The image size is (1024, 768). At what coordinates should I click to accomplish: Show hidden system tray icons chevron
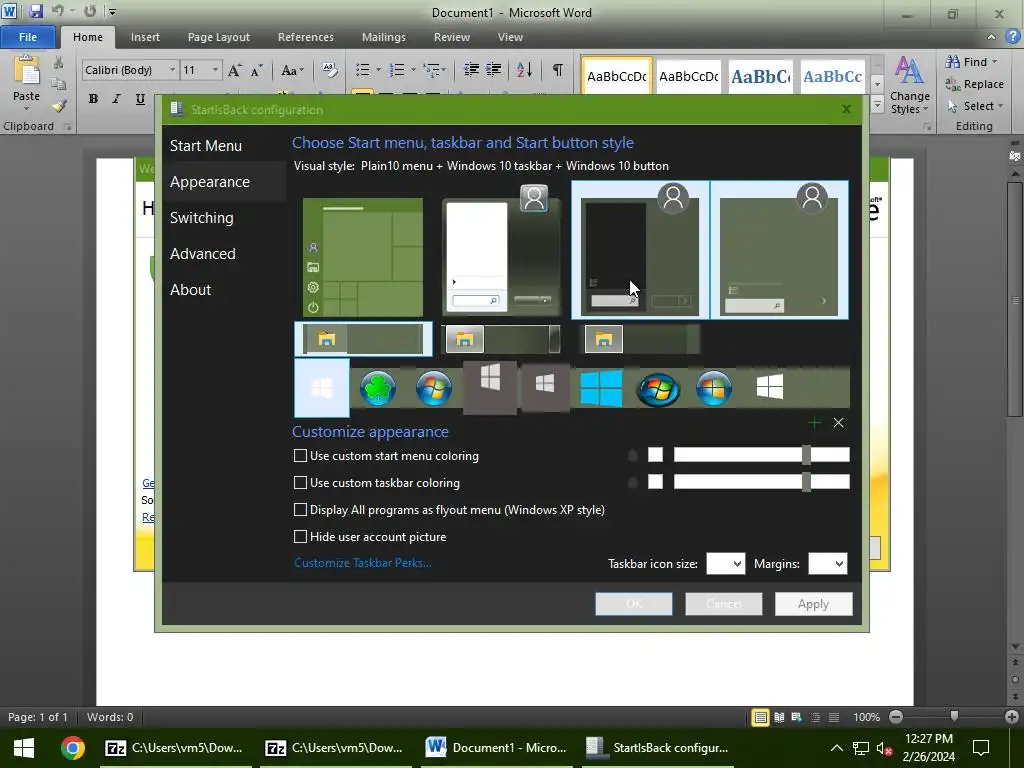[x=836, y=748]
